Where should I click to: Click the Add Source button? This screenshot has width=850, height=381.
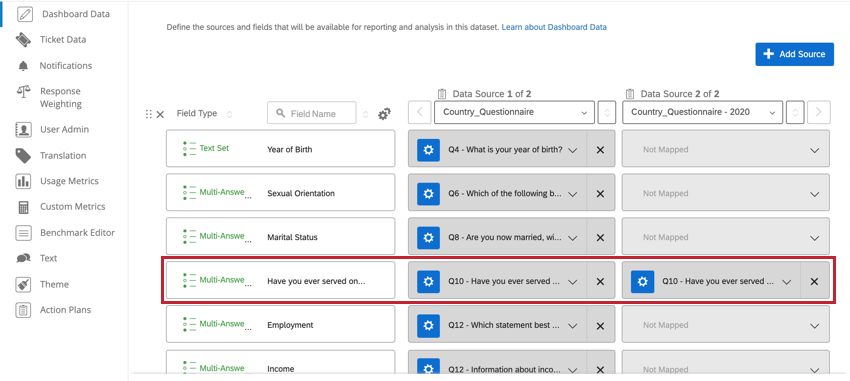tap(795, 54)
